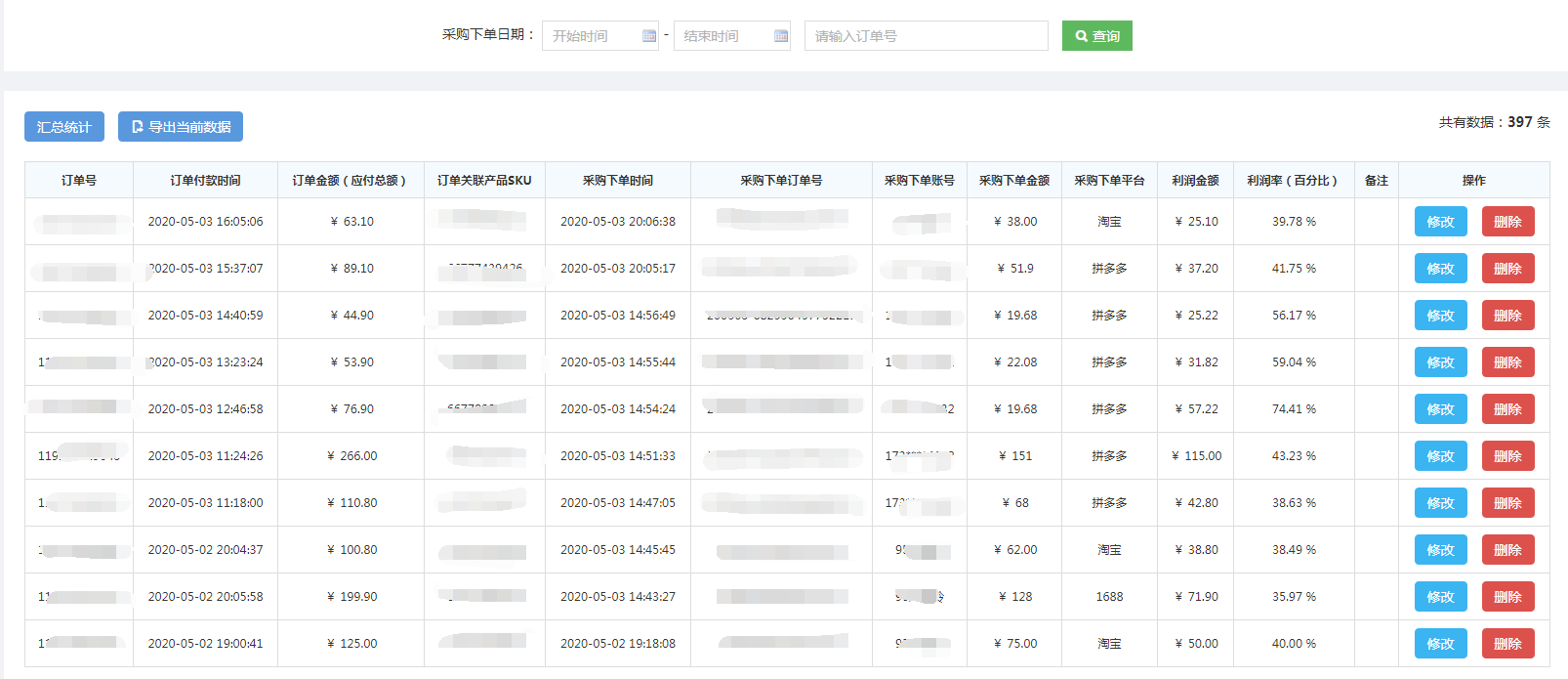This screenshot has height=679, width=1568.
Task: Click the 操作 column header
Action: coord(1474,181)
